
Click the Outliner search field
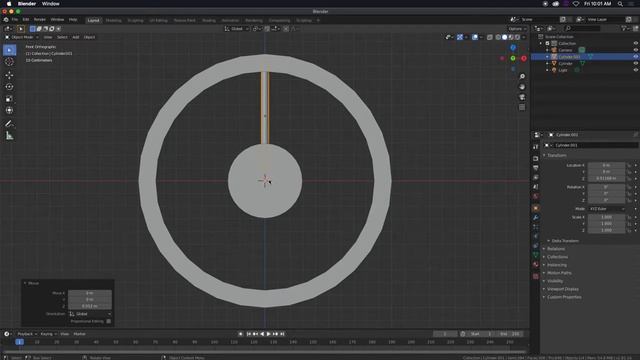click(x=582, y=28)
